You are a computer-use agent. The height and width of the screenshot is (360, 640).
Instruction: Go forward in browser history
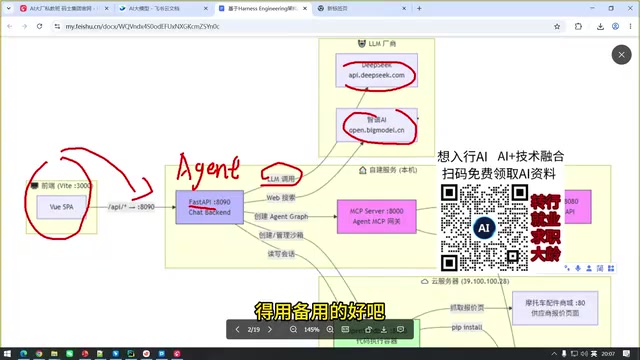(24, 26)
